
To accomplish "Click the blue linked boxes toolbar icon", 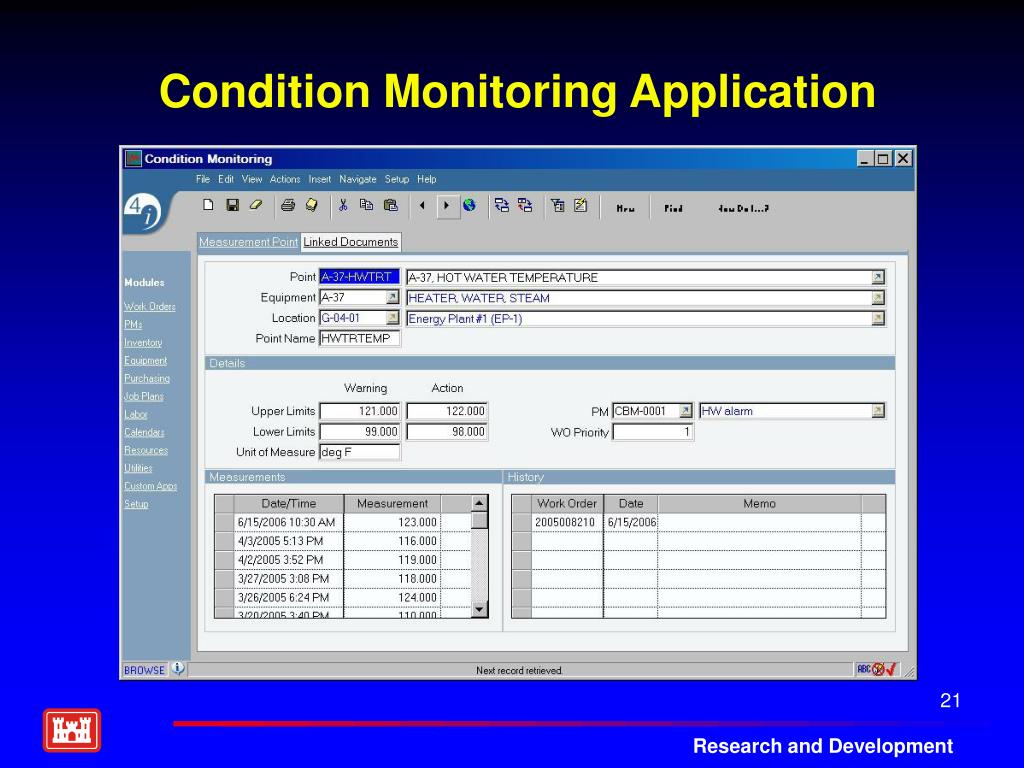I will 502,206.
